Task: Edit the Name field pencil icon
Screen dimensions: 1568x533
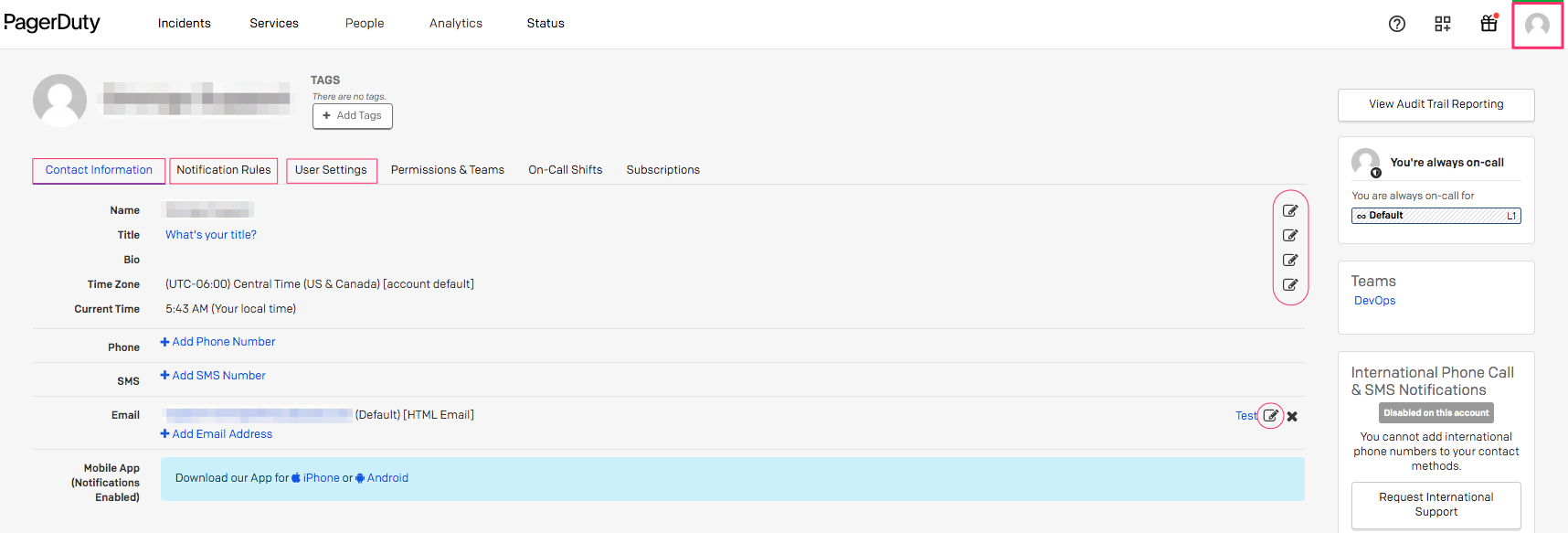Action: coord(1290,211)
